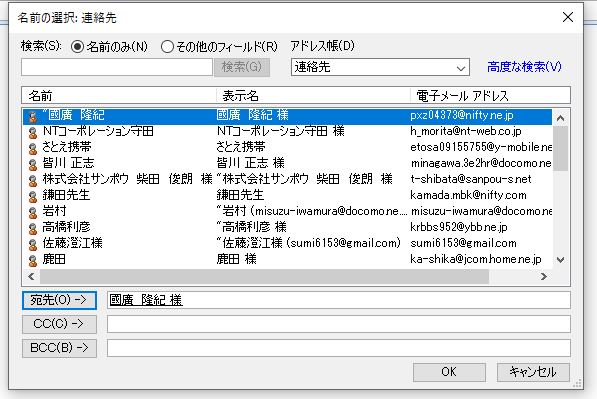This screenshot has width=597, height=399.
Task: Click contact icon beside さとえ携帯
Action: click(33, 148)
